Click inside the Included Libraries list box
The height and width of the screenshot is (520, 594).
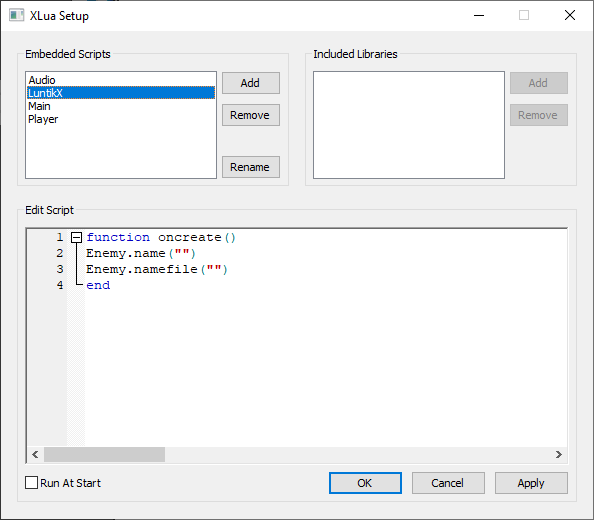[x=409, y=125]
